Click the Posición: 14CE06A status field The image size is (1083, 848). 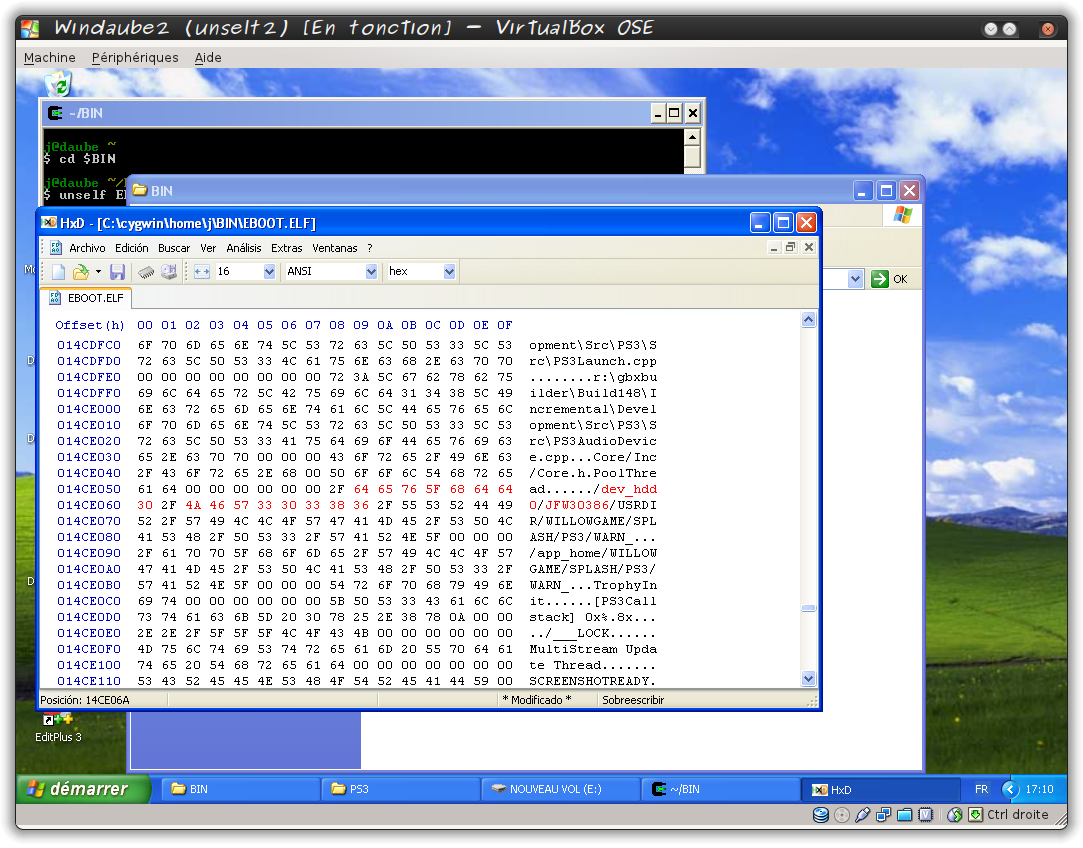pos(85,700)
